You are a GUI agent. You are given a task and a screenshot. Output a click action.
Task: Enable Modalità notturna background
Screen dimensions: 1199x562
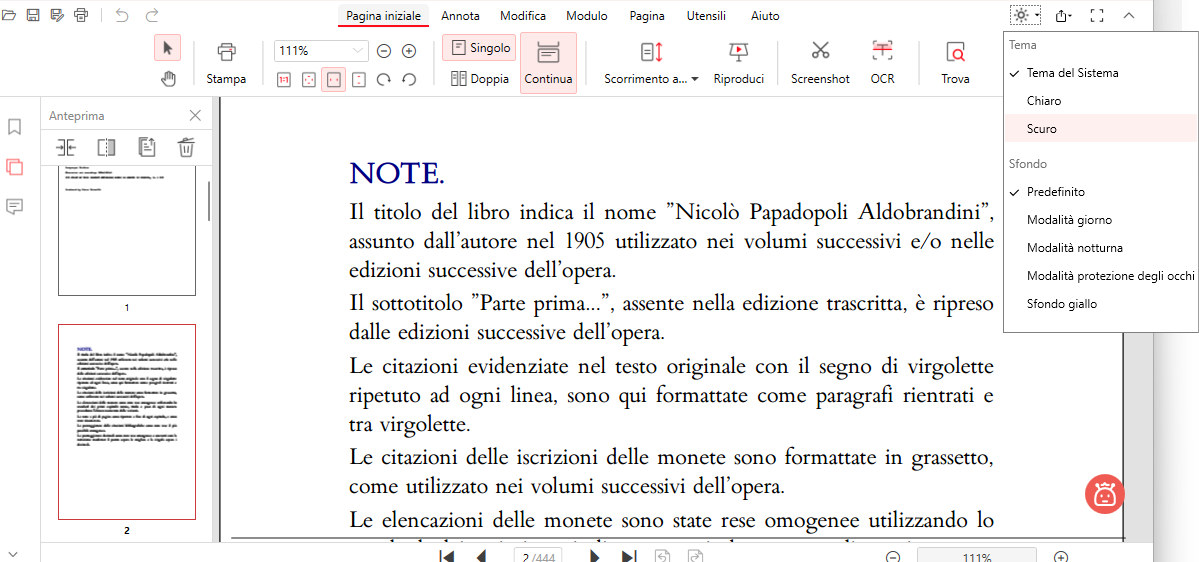(1074, 248)
